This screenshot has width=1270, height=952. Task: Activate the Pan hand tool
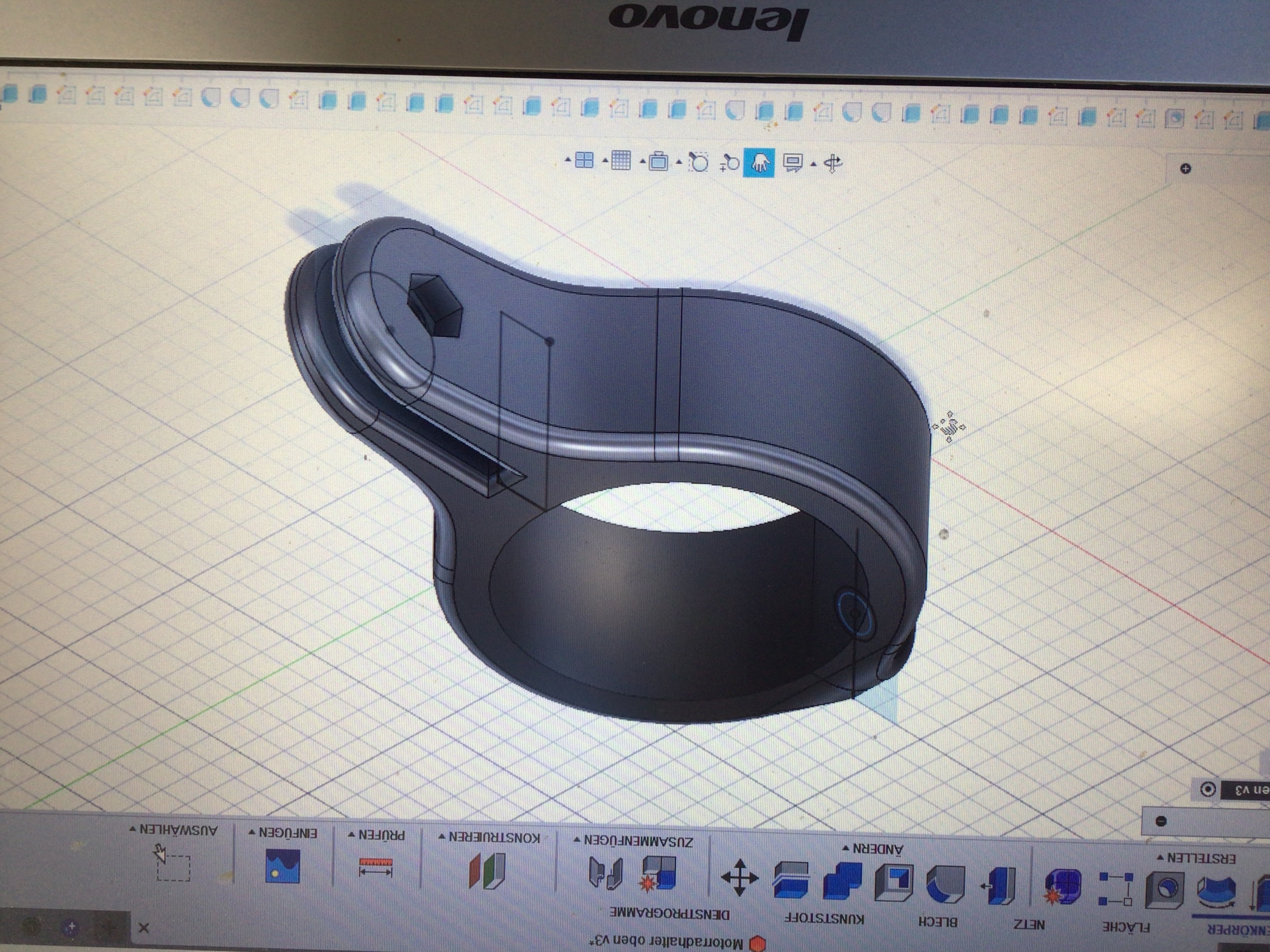pyautogui.click(x=759, y=163)
